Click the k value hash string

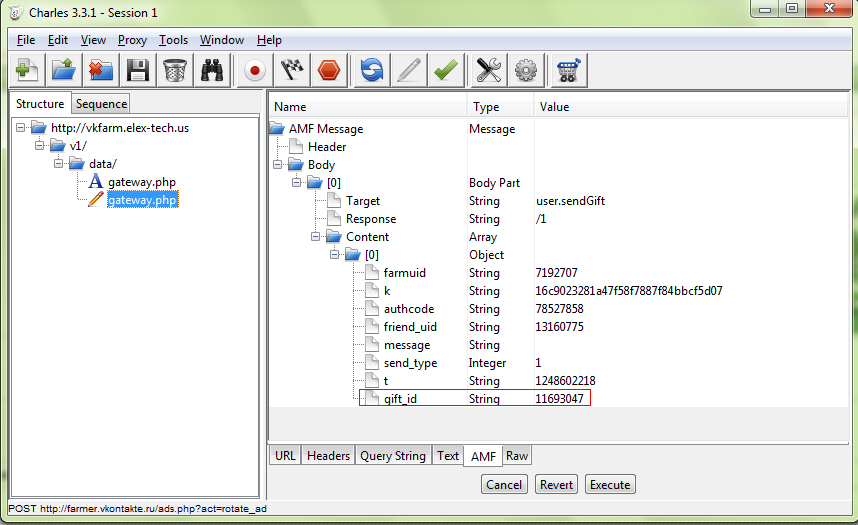(x=629, y=291)
